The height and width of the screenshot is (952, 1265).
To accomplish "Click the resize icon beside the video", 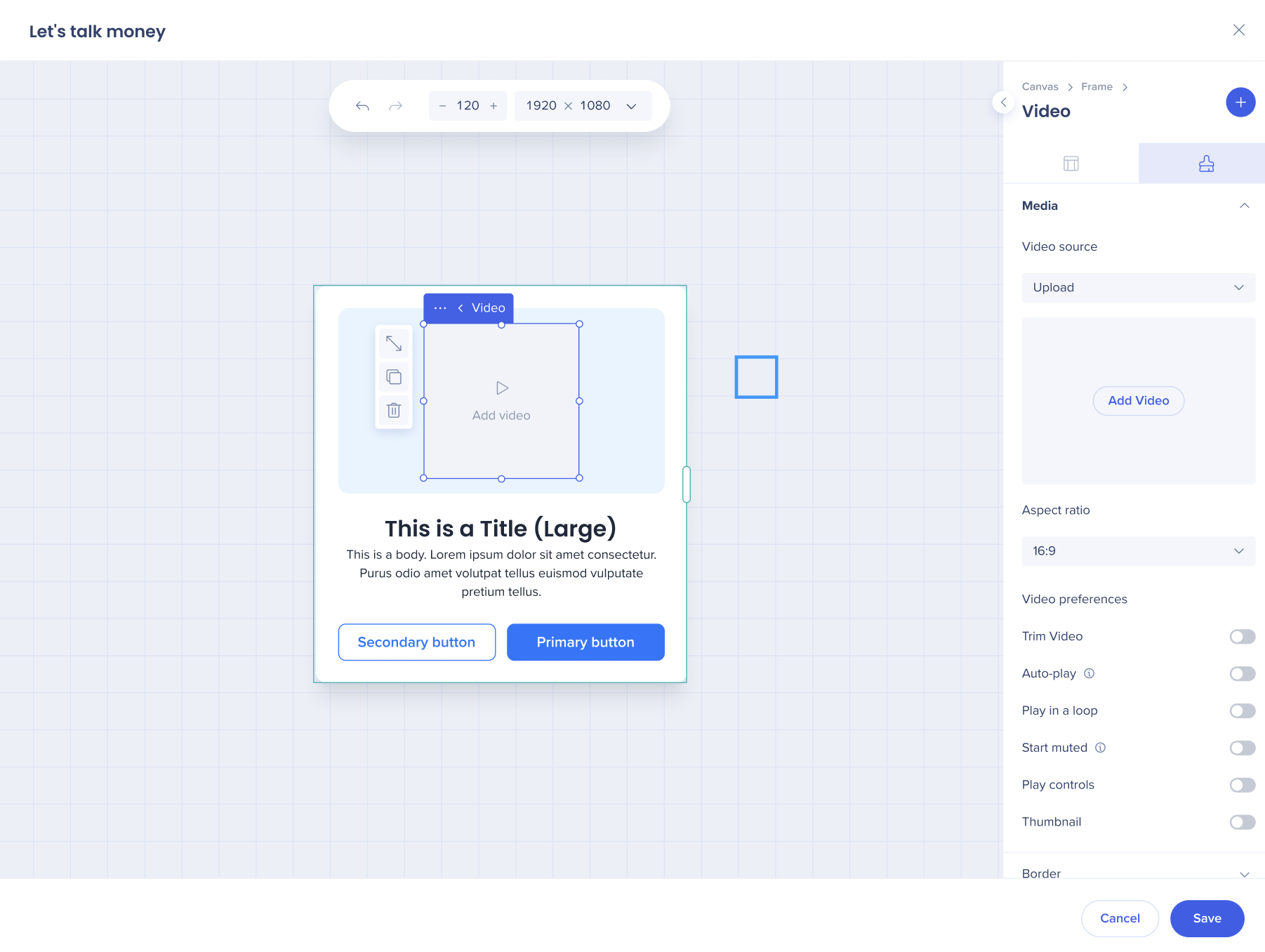I will (x=394, y=344).
